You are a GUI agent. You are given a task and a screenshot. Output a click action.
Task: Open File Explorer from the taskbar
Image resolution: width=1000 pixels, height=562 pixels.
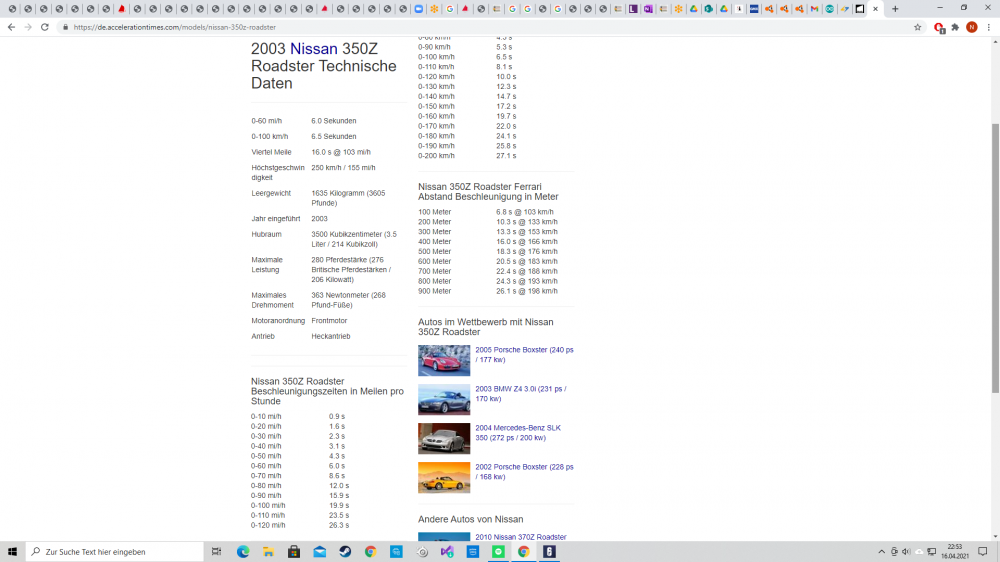coord(268,552)
